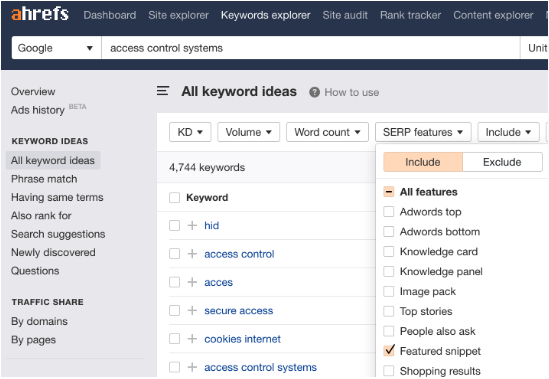Check the box for keyword access control systems
The image size is (549, 379).
tap(174, 367)
